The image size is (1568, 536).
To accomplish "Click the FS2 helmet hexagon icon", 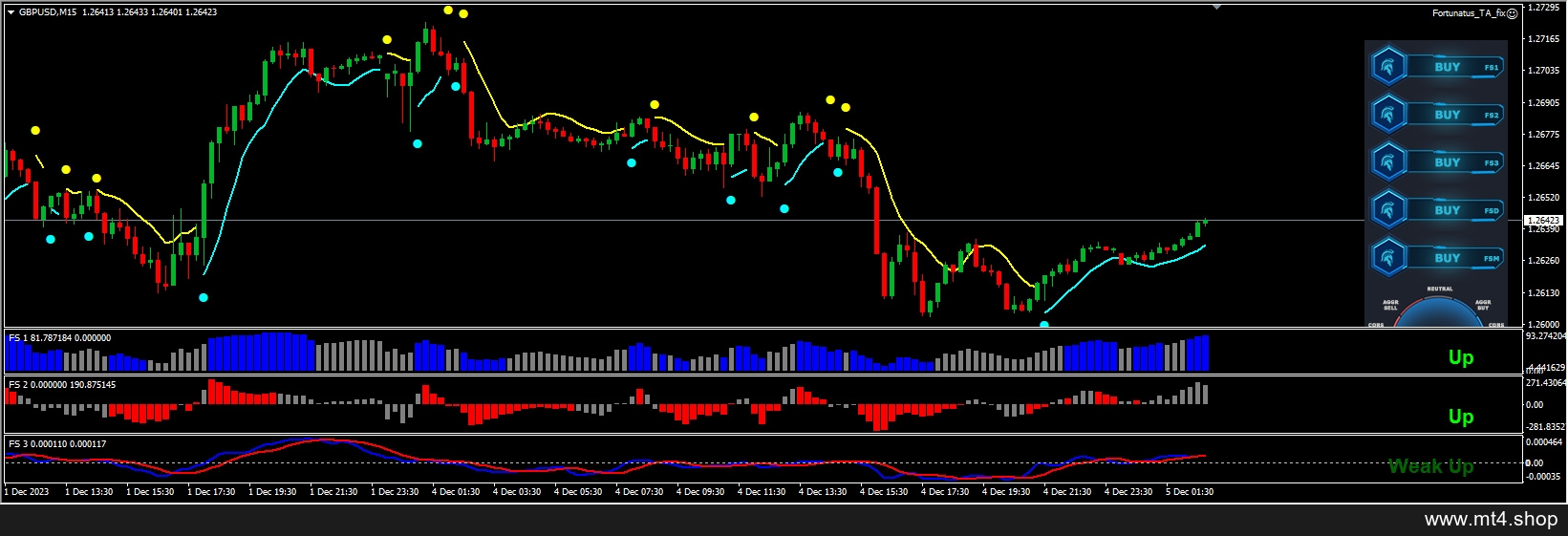I will (1388, 115).
